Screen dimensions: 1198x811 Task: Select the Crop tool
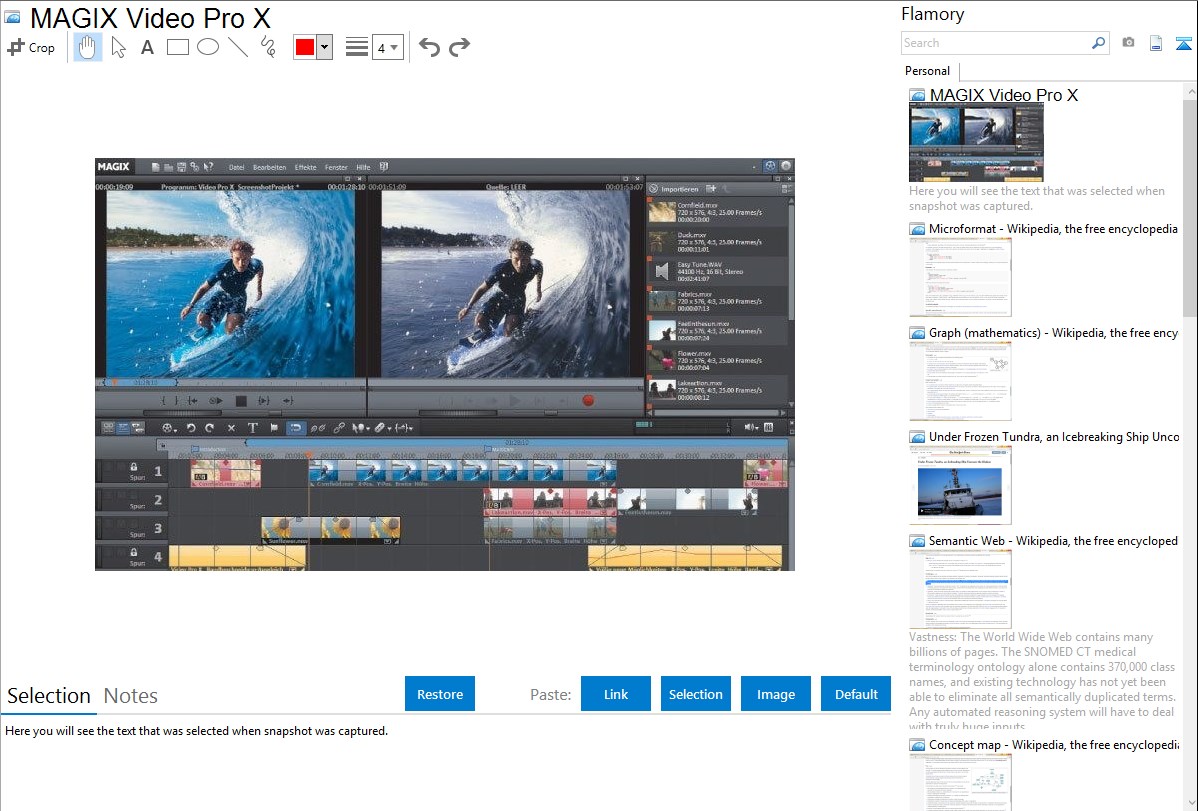coord(31,47)
